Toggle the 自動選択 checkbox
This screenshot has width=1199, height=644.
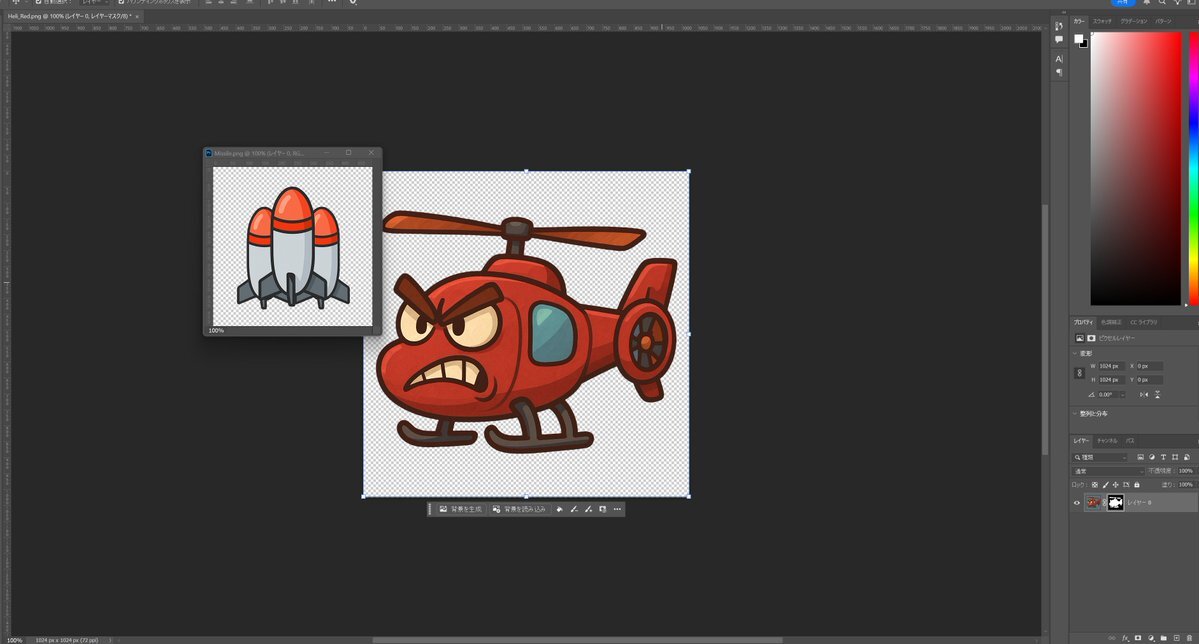point(38,2)
